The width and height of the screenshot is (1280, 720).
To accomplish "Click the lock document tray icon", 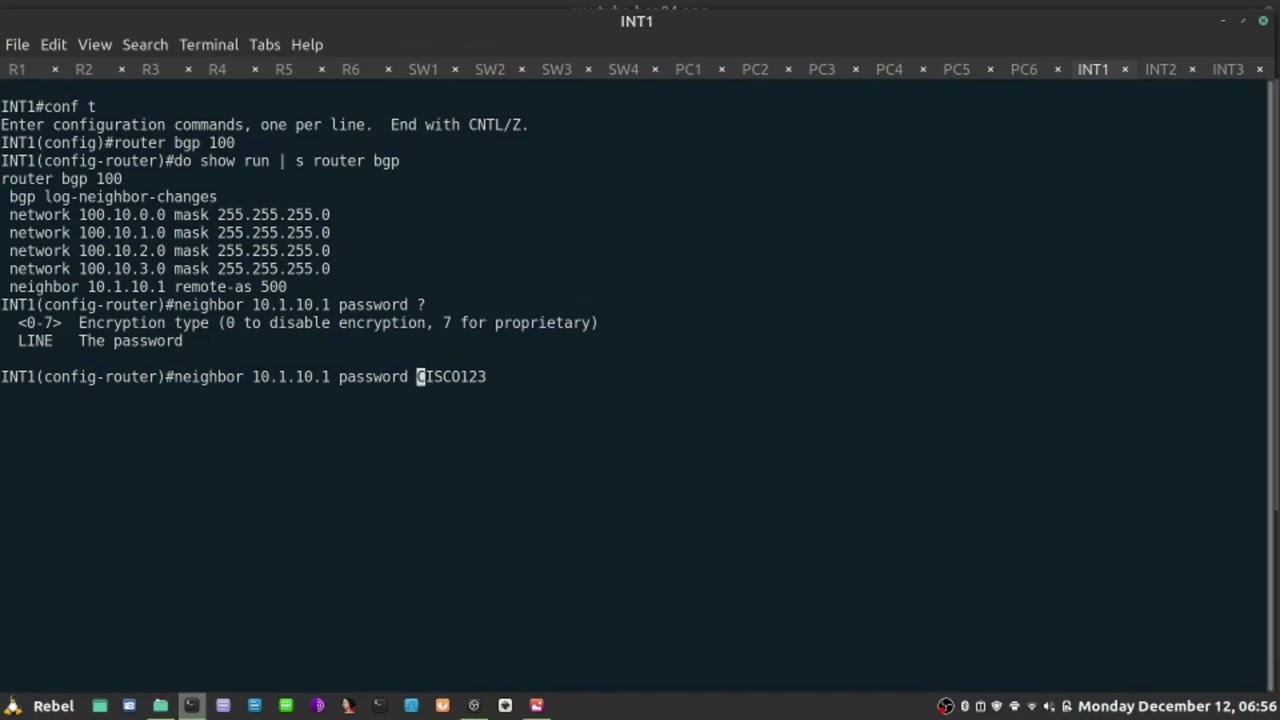I will click(x=1067, y=706).
